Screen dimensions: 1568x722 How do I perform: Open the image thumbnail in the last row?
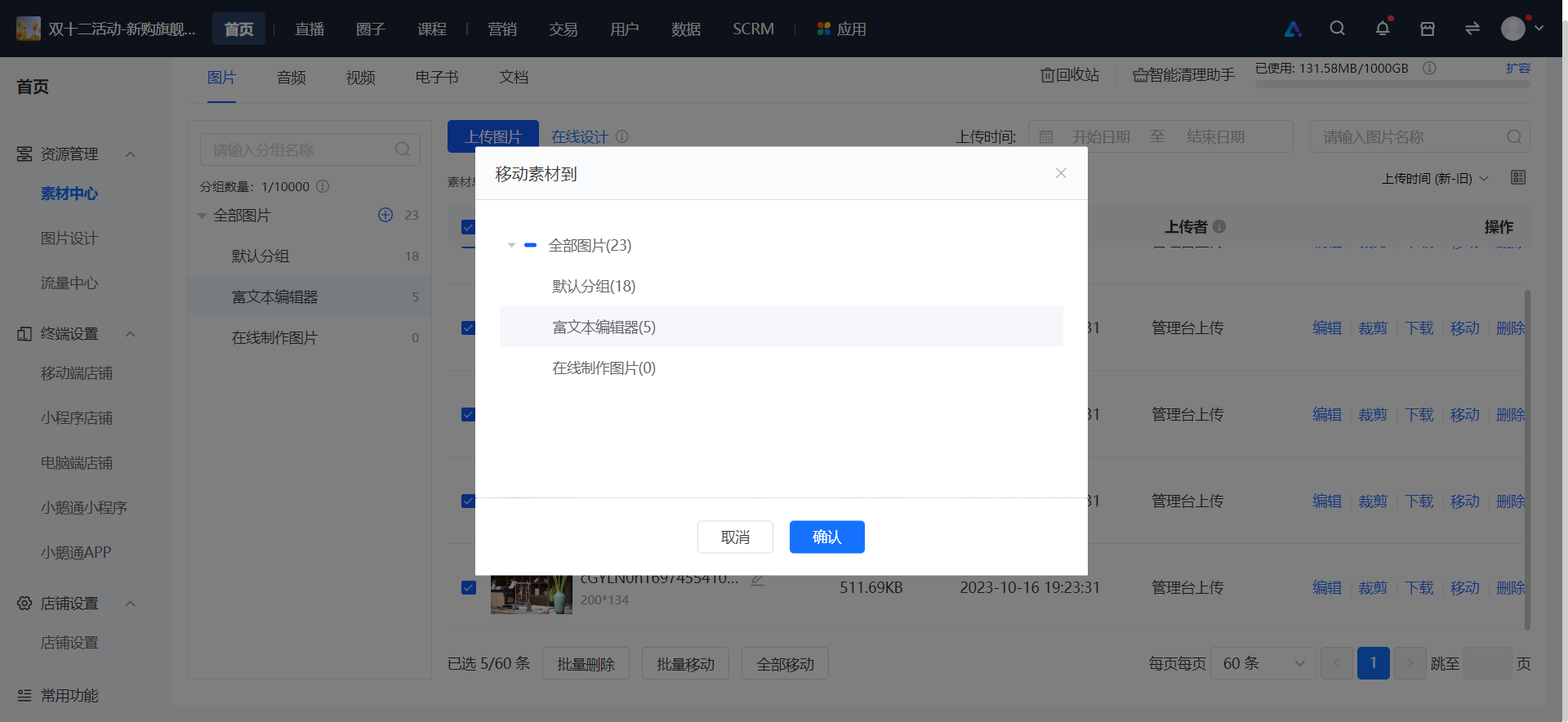pos(532,594)
